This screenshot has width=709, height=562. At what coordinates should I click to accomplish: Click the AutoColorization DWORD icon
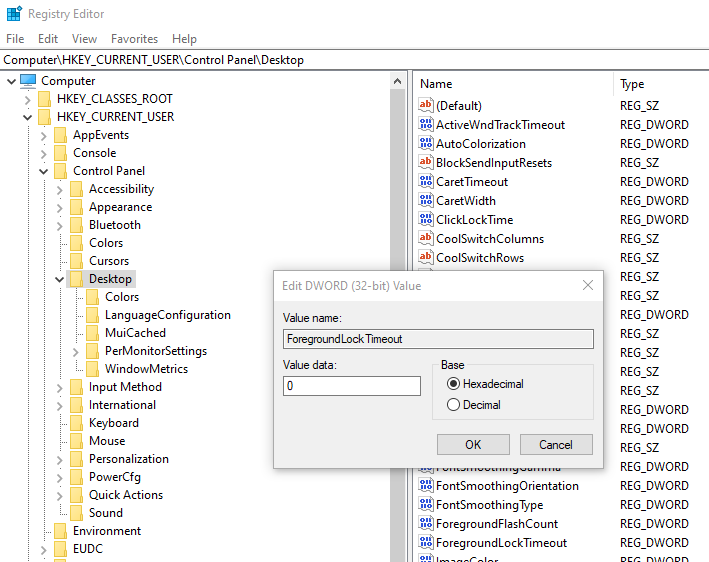point(425,143)
